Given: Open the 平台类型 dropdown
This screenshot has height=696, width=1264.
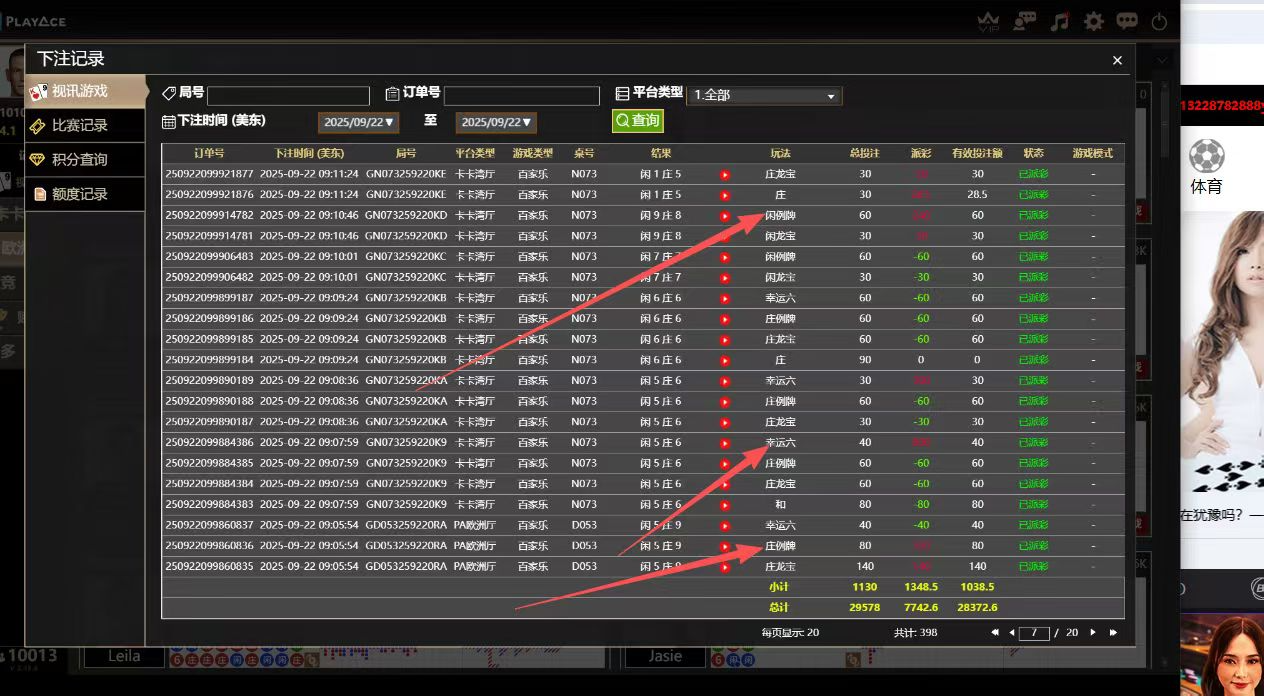Looking at the screenshot, I should click(765, 95).
